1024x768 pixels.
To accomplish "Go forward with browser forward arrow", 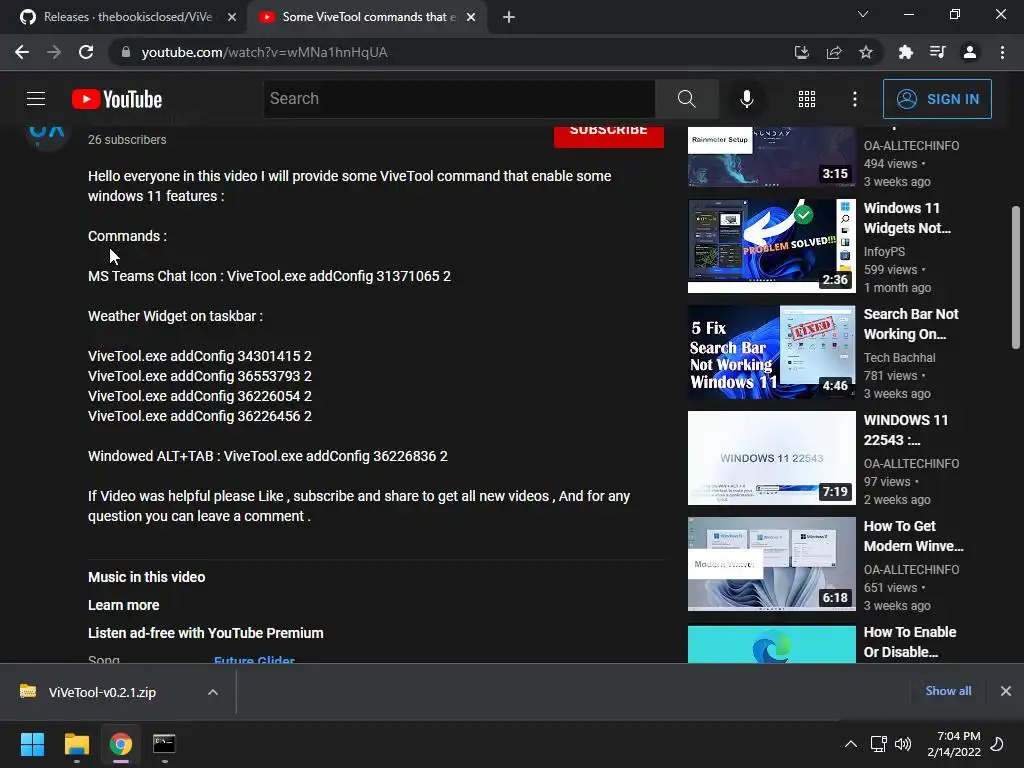I will [54, 52].
